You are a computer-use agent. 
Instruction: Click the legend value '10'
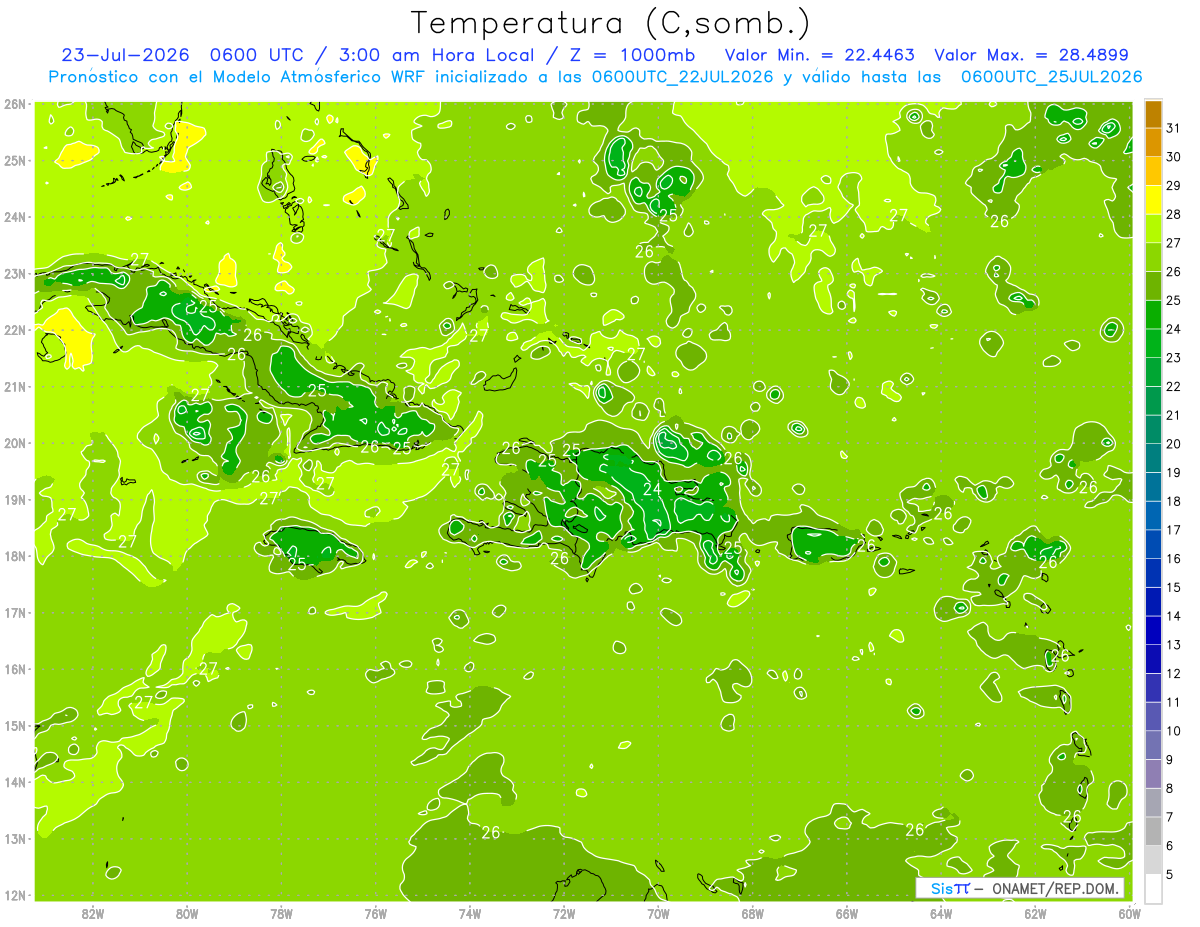[1174, 731]
